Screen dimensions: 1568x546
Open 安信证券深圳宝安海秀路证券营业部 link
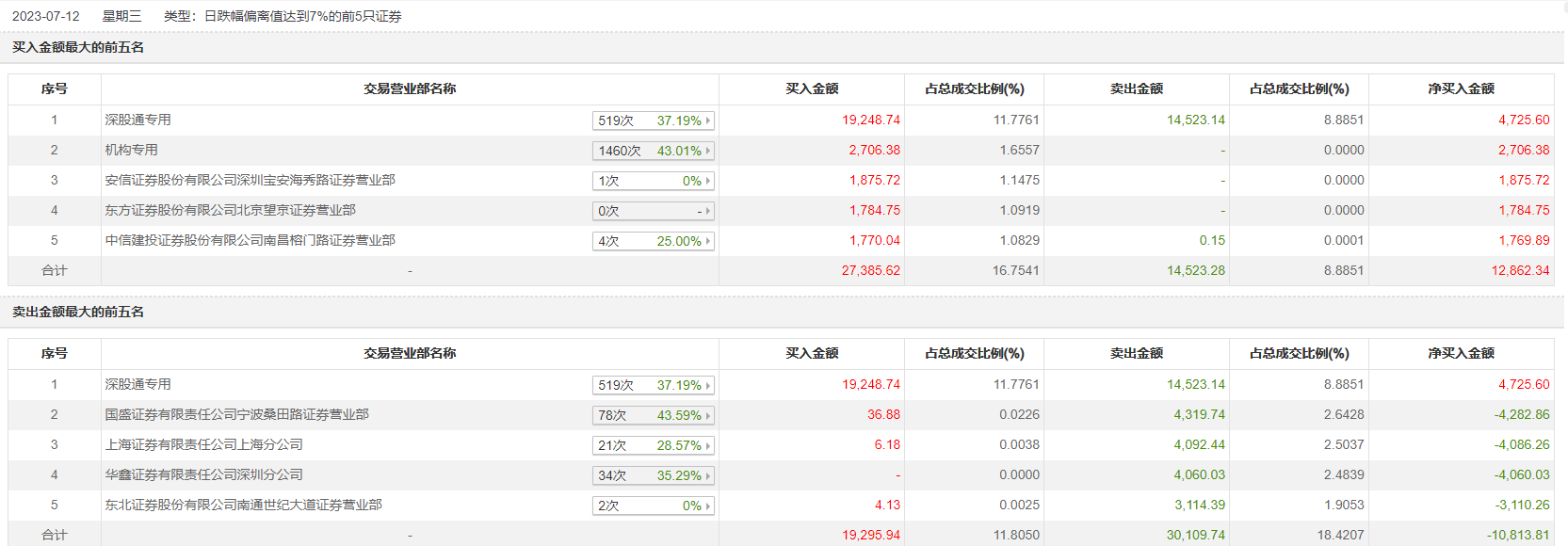pos(250,180)
